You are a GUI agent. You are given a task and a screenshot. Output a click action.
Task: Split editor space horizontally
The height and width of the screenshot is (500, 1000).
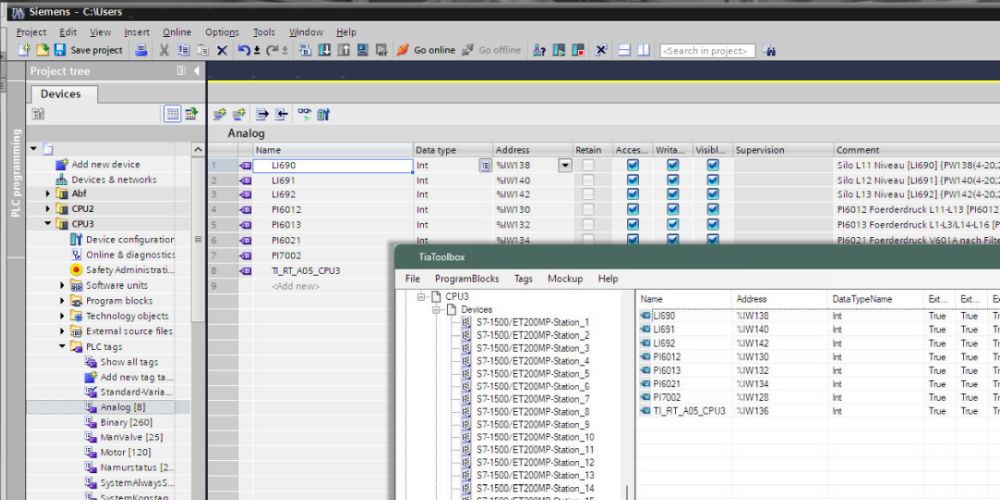[x=624, y=50]
